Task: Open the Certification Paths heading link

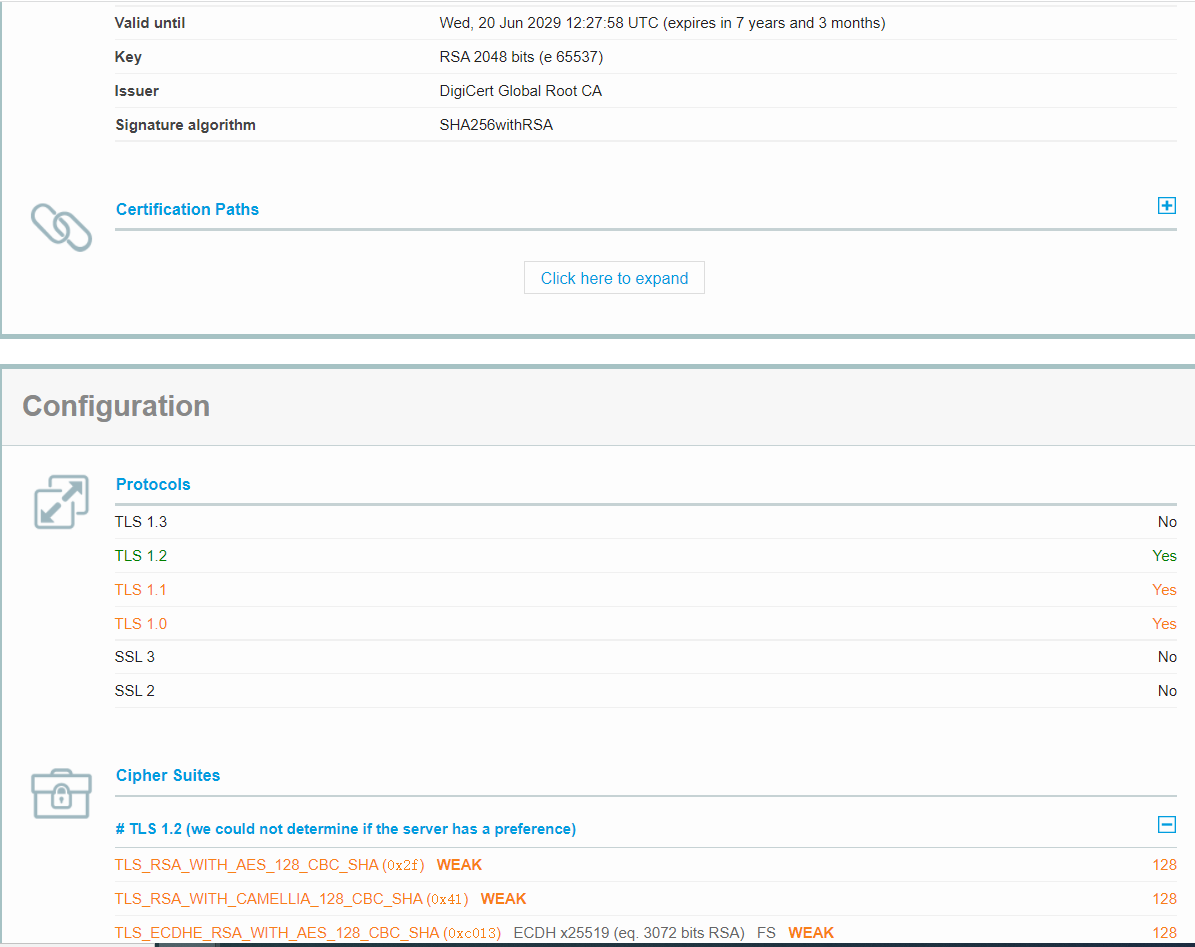Action: 187,209
